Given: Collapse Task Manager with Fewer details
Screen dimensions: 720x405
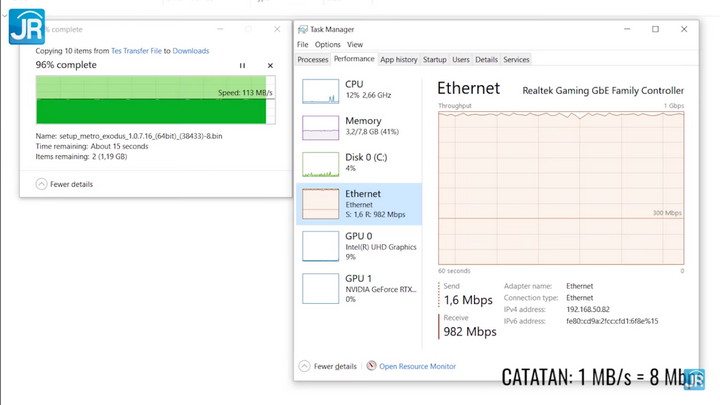Looking at the screenshot, I should 328,367.
